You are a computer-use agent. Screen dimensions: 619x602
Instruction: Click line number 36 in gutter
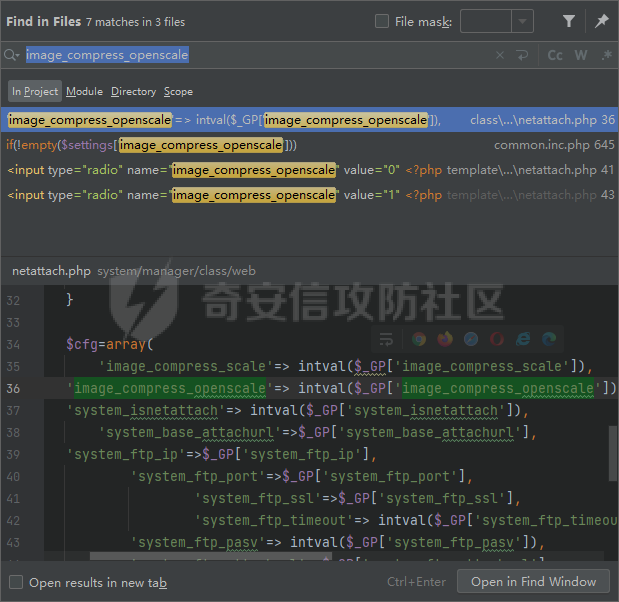[13, 388]
